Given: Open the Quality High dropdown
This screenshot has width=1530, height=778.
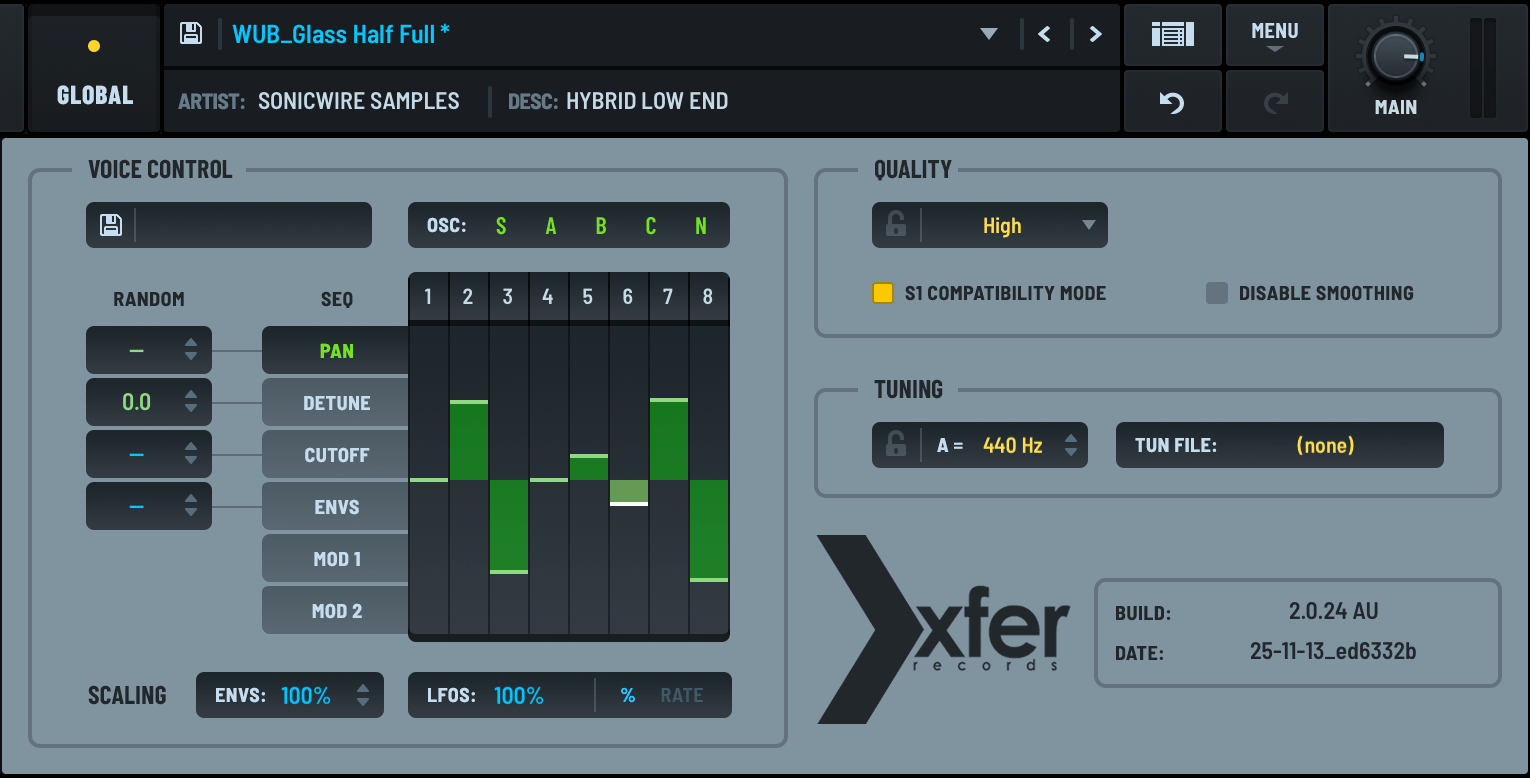Looking at the screenshot, I should (x=1014, y=226).
